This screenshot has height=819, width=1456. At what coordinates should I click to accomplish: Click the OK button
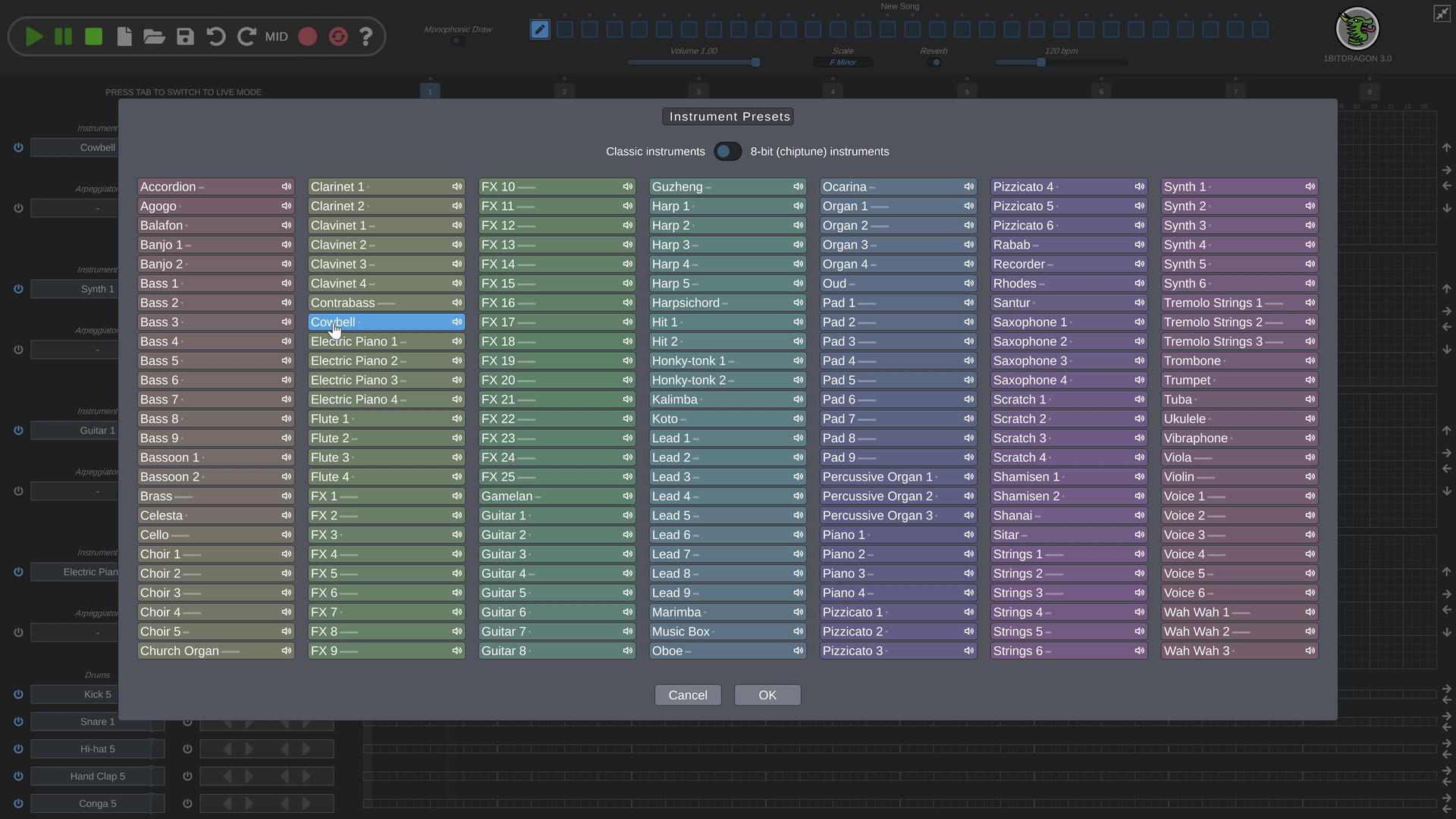[767, 695]
